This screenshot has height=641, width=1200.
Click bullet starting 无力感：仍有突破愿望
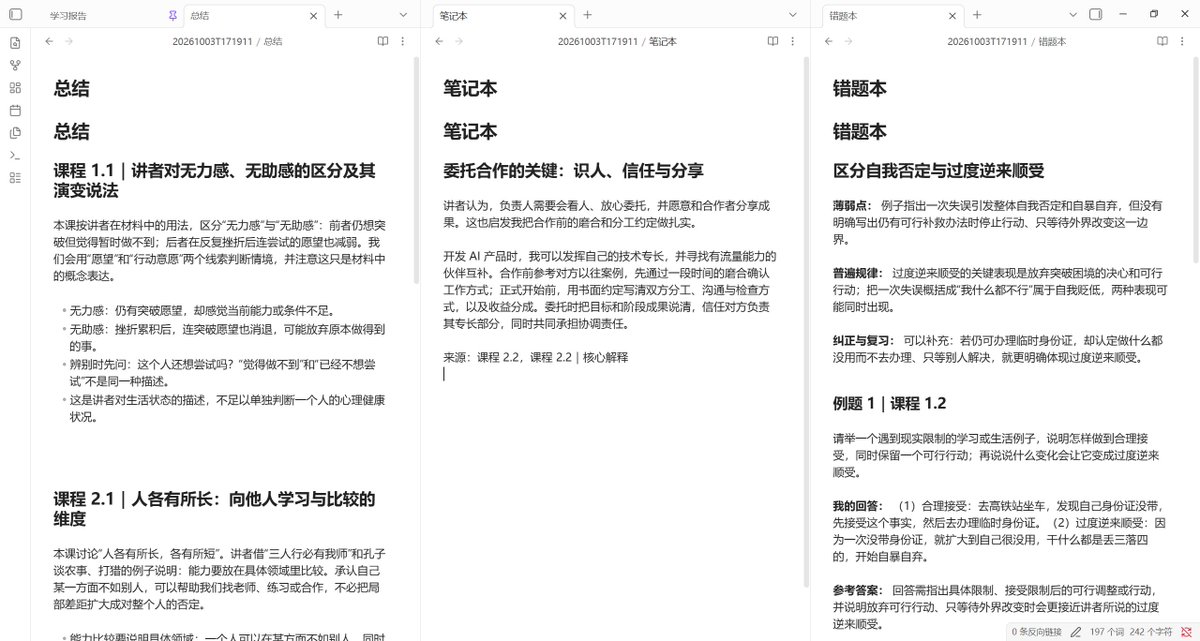click(x=206, y=310)
